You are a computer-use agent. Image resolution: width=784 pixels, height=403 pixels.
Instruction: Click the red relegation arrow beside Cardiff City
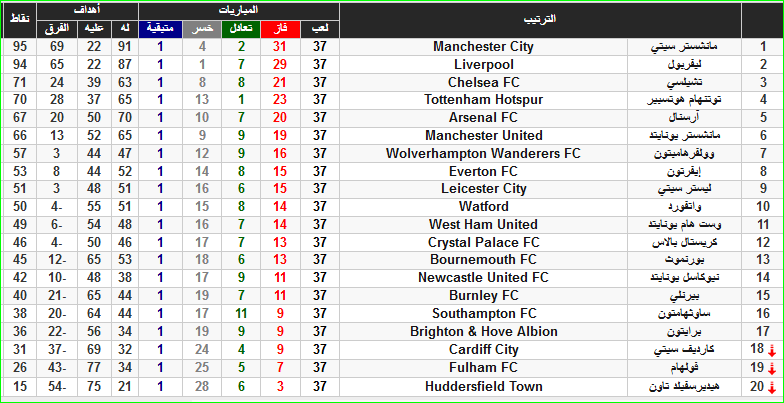pyautogui.click(x=772, y=350)
